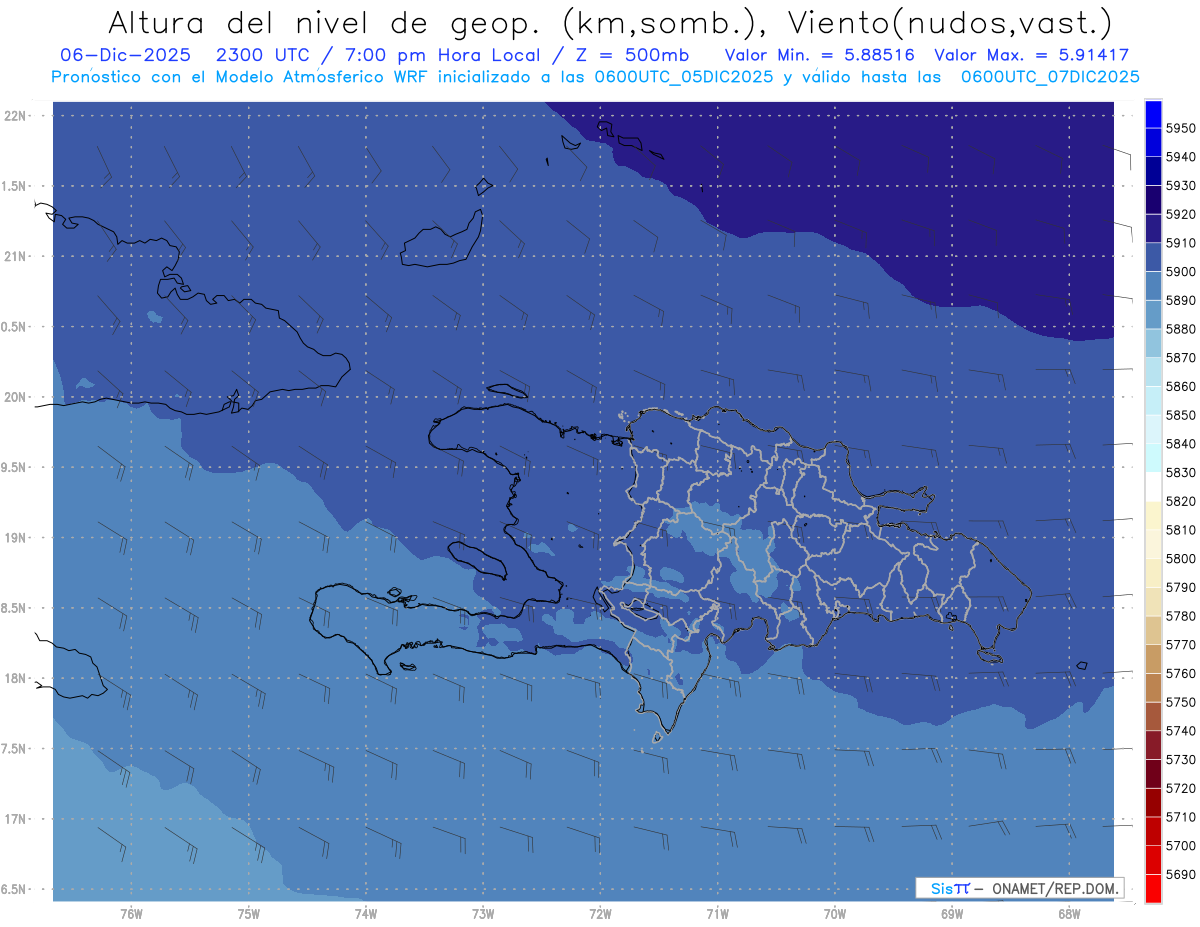Image resolution: width=1200 pixels, height=927 pixels.
Task: Click the legend value '5950'
Action: point(1181,128)
